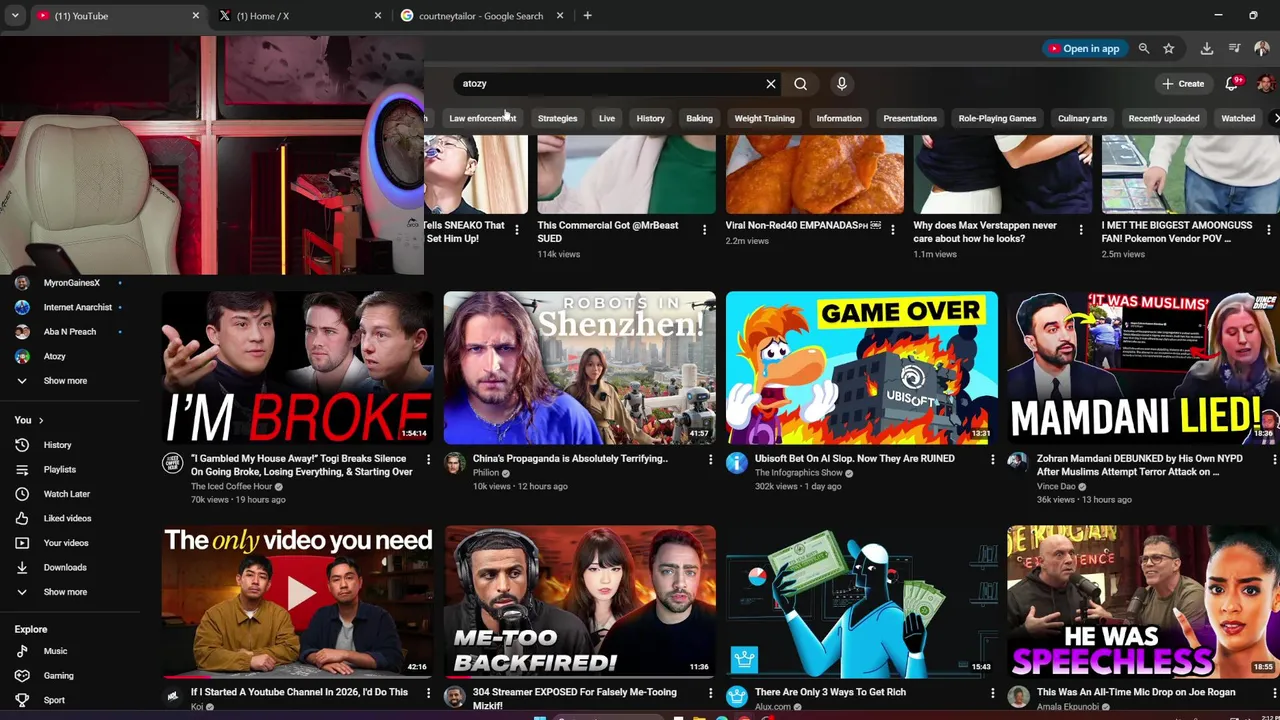Open Ubisoft Bet On AI Slop title
Image resolution: width=1280 pixels, height=720 pixels.
(x=855, y=459)
